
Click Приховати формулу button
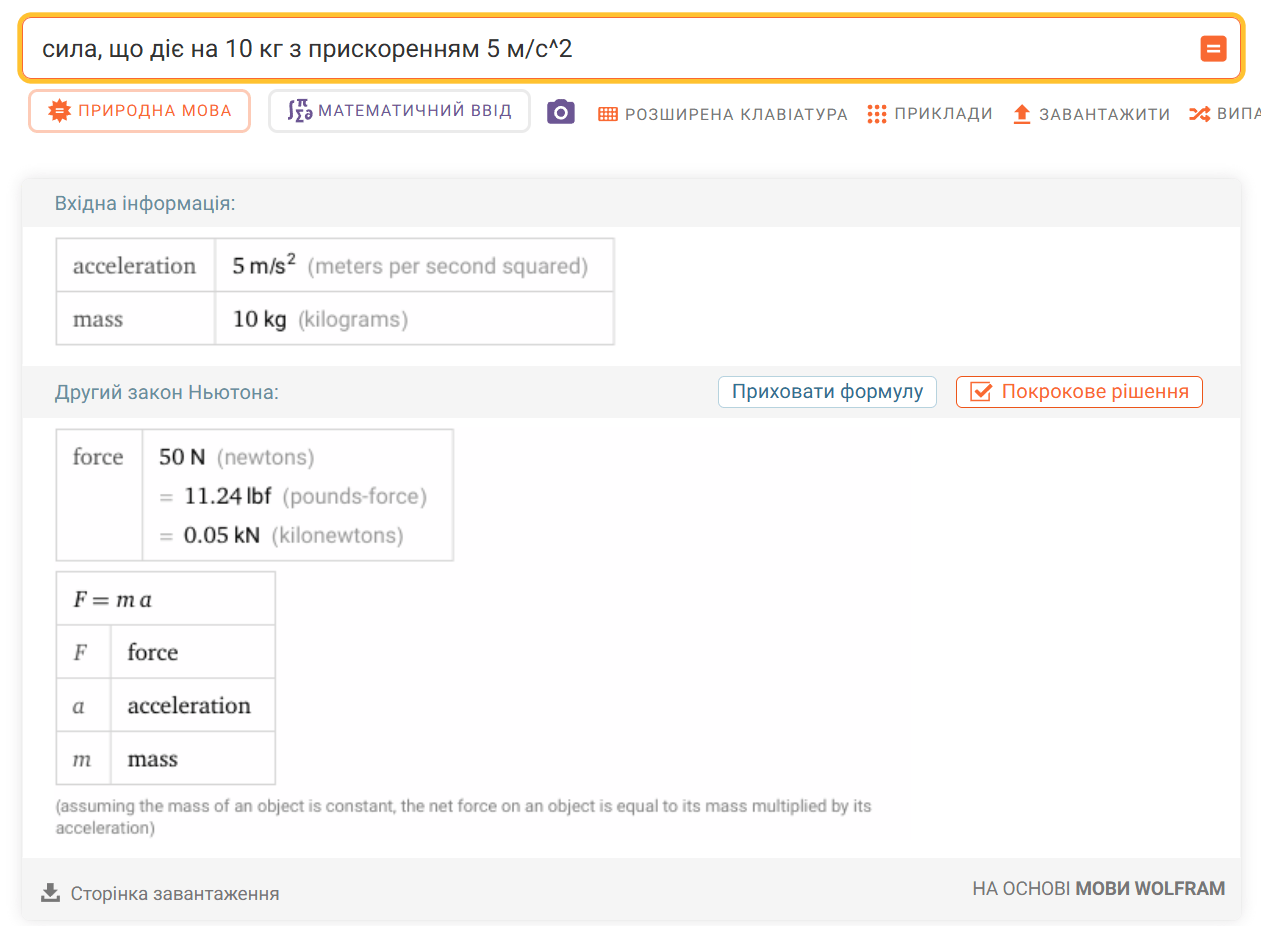click(x=827, y=392)
